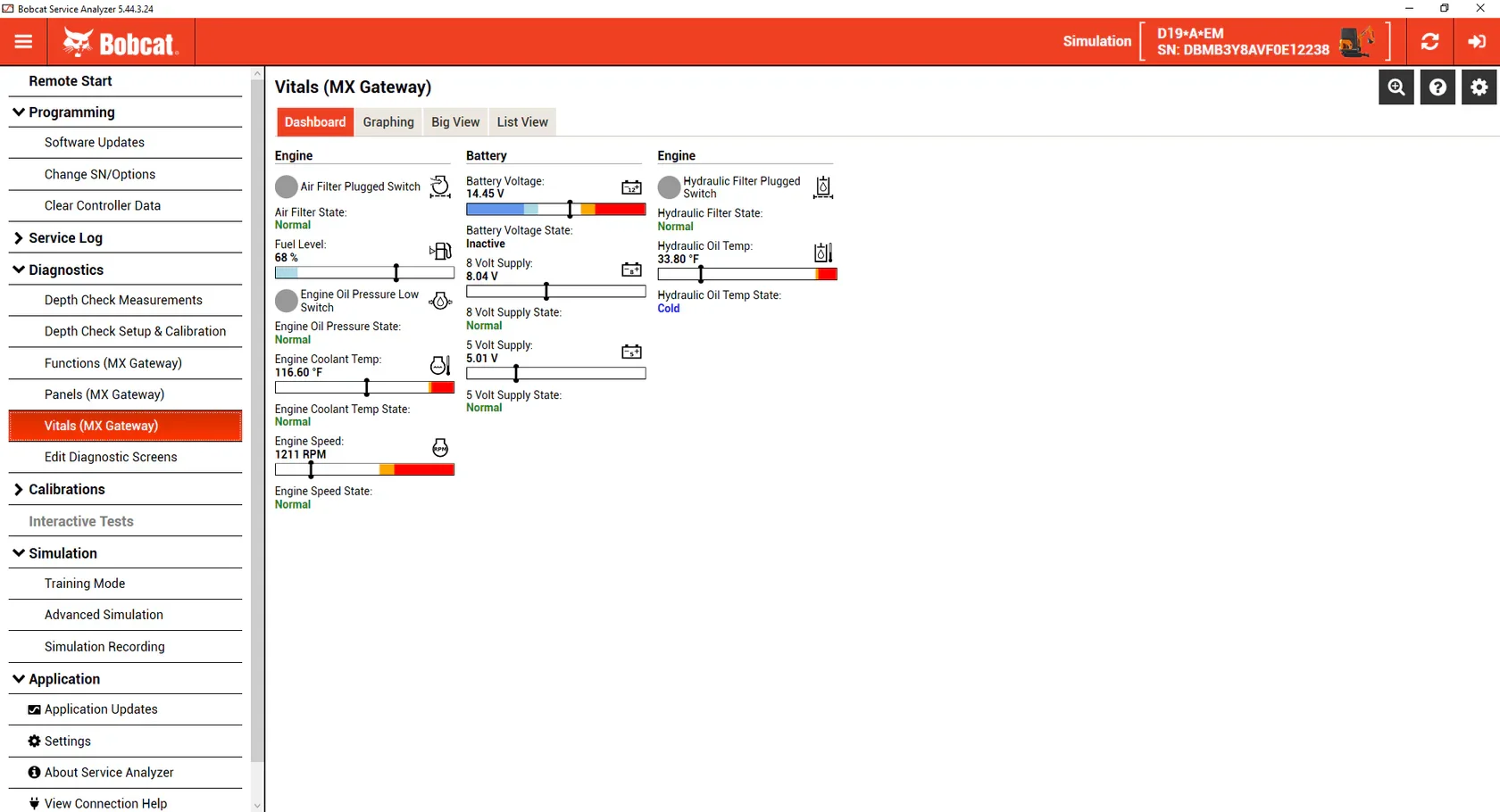Click the sidebar scroll down arrow
Image resolution: width=1500 pixels, height=812 pixels.
[257, 806]
